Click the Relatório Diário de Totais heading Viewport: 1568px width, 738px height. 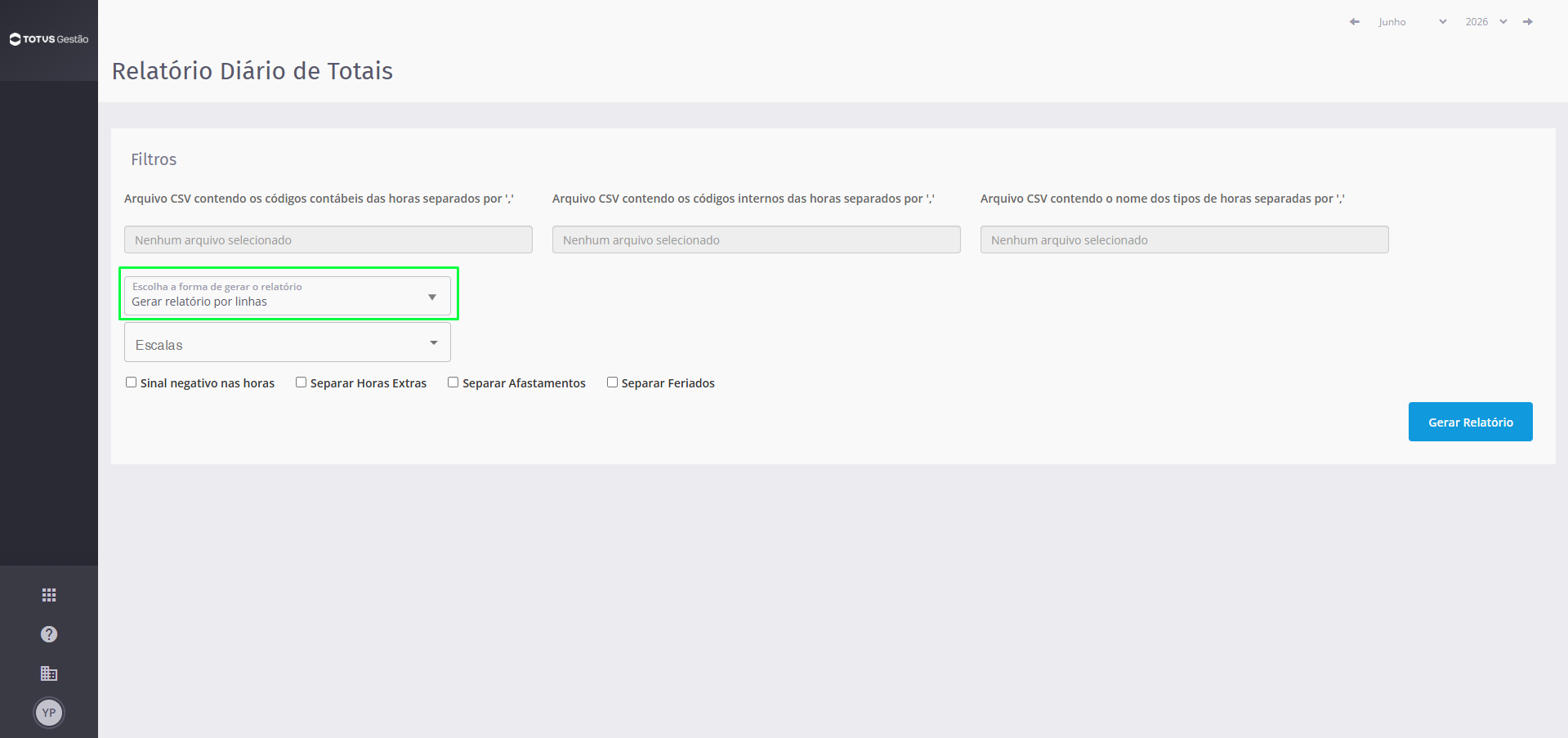tap(252, 71)
